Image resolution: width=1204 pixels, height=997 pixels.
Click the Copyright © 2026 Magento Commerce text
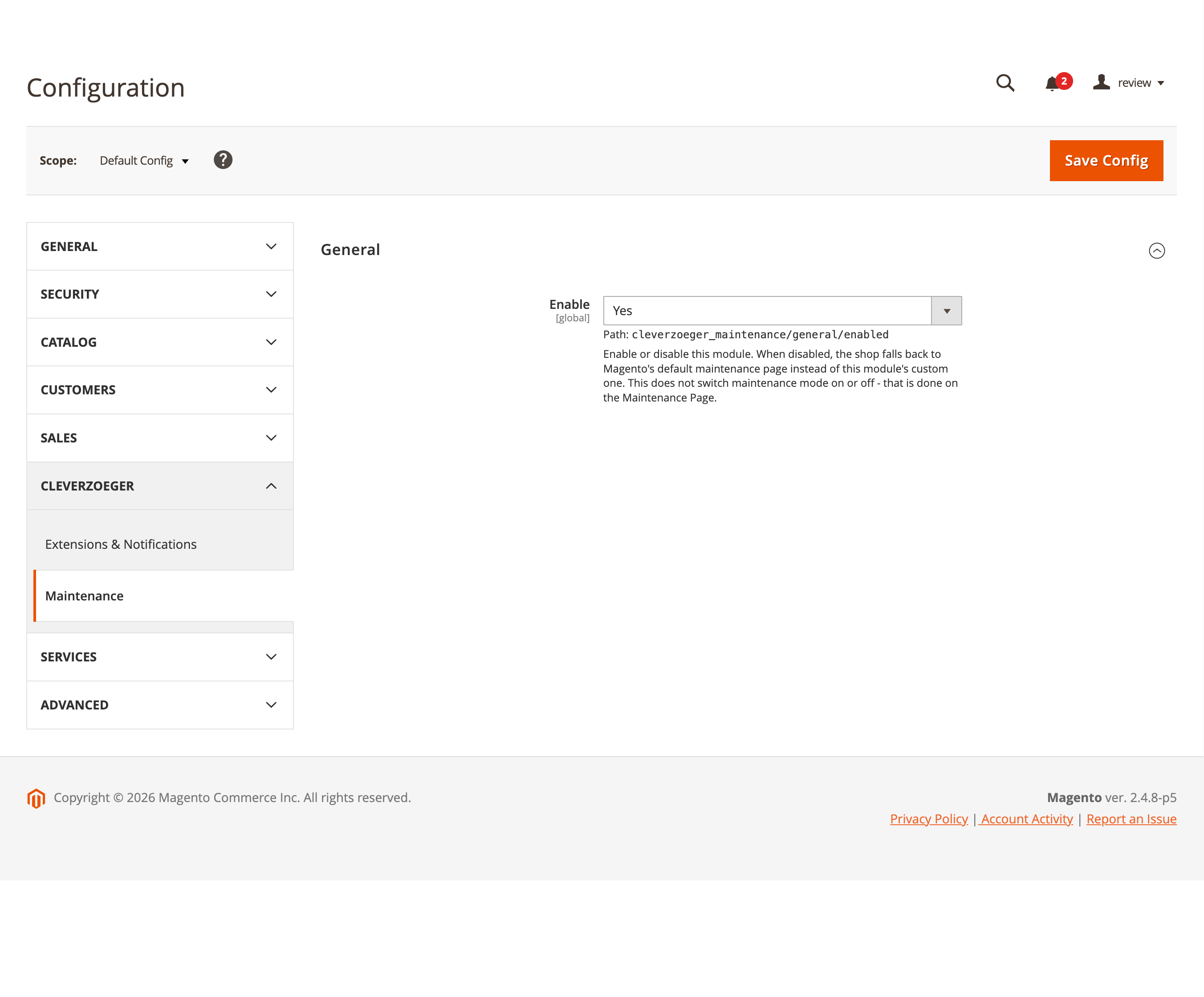(232, 798)
